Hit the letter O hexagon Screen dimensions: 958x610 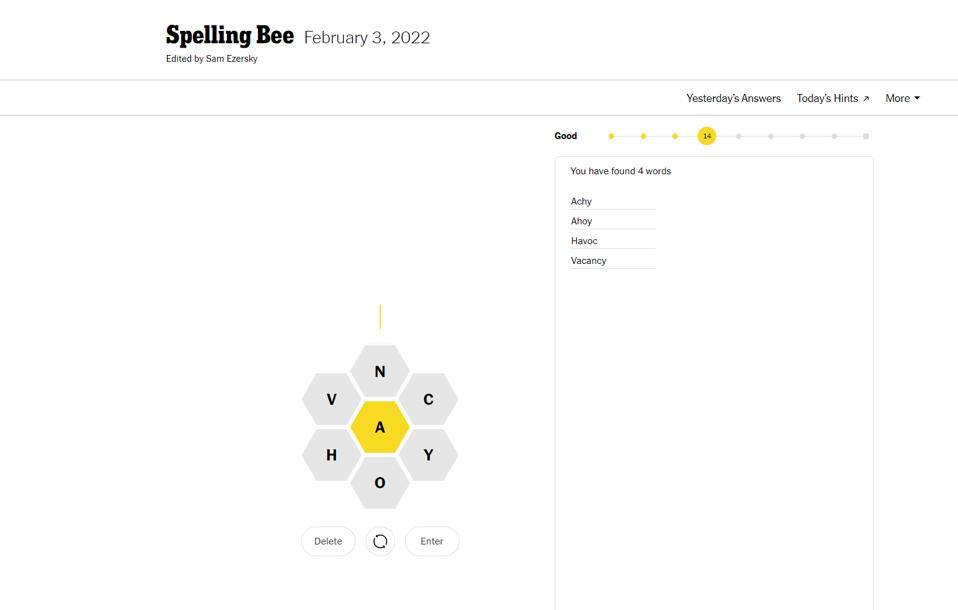pyautogui.click(x=380, y=483)
